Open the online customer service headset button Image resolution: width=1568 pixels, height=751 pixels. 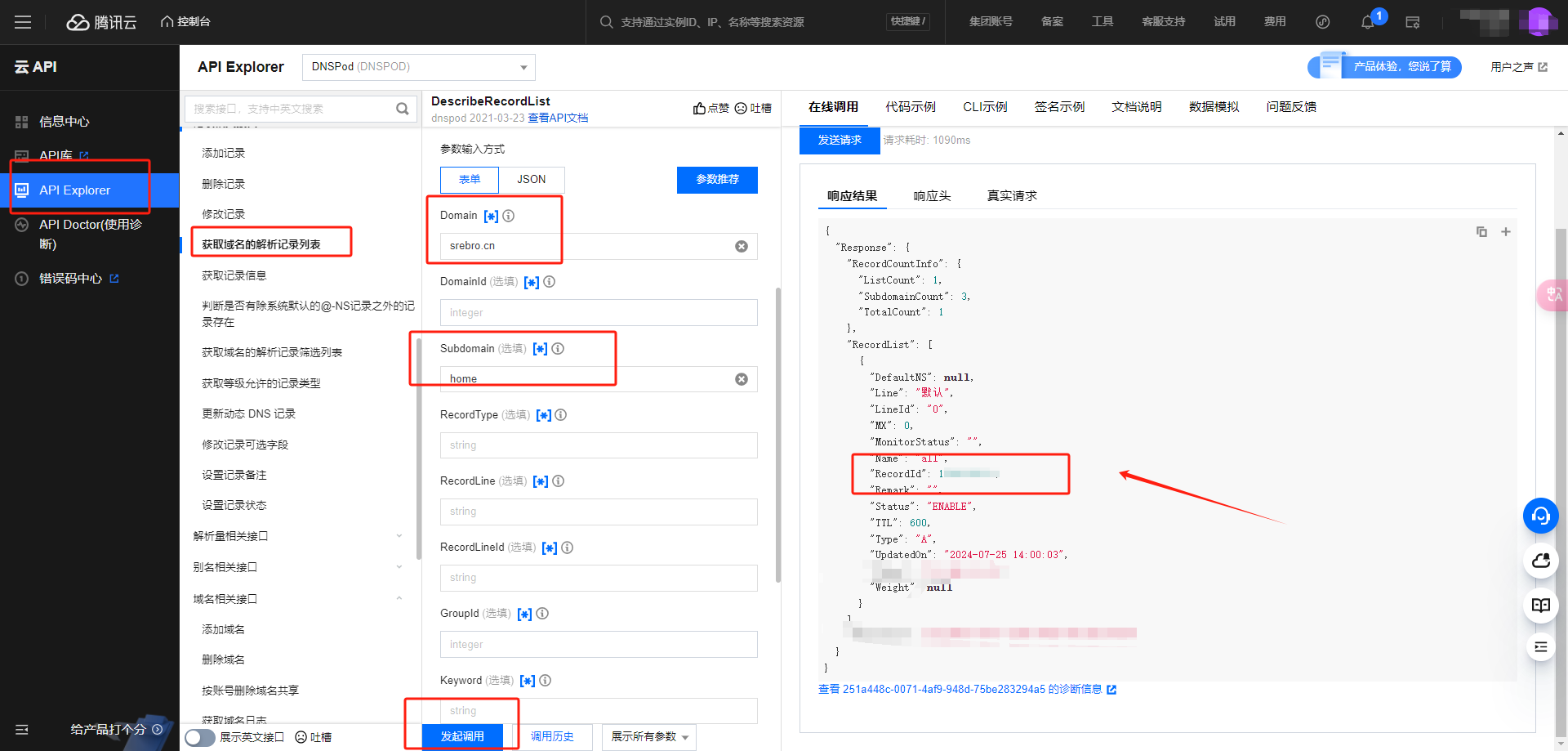coord(1541,516)
